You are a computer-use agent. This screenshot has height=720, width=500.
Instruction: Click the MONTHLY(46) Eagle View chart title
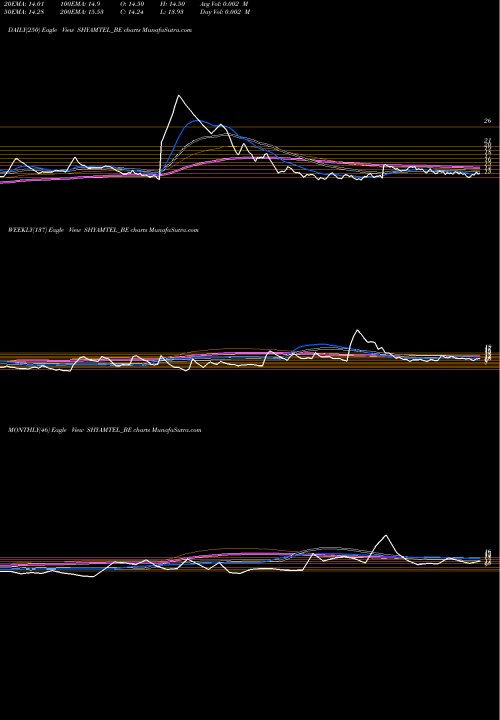coord(105,430)
